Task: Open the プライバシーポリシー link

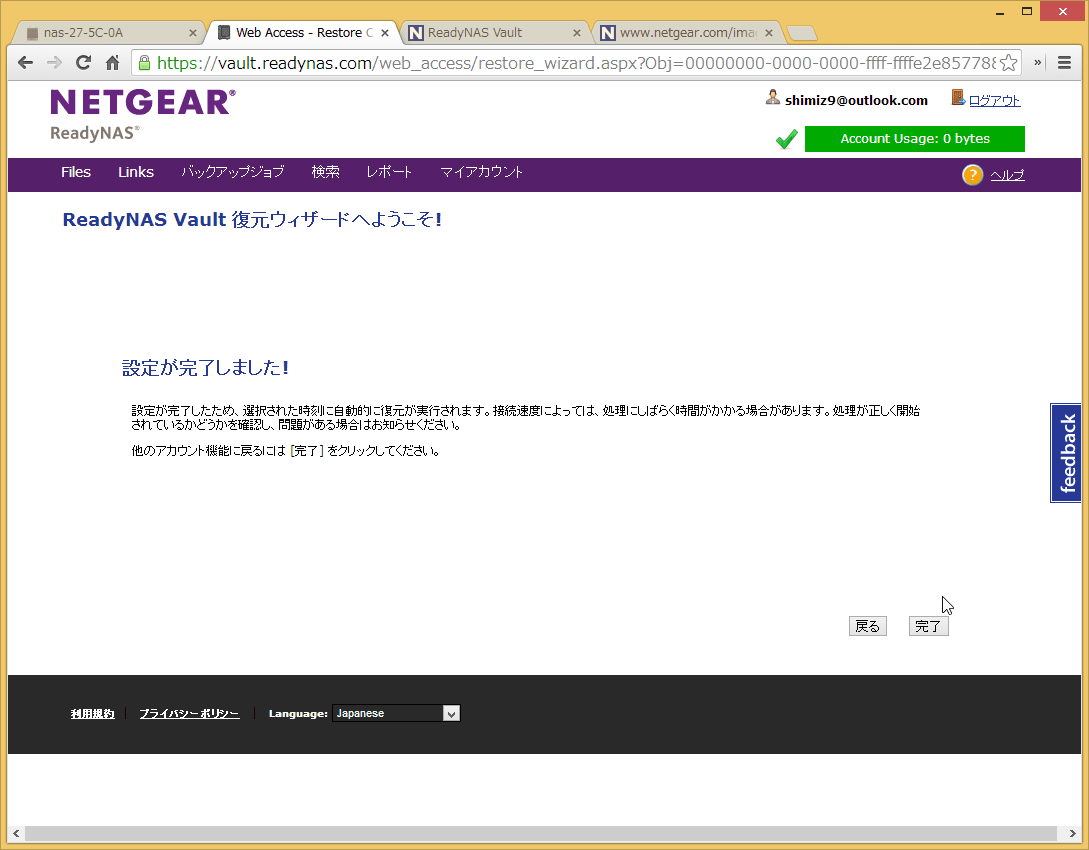Action: [189, 714]
